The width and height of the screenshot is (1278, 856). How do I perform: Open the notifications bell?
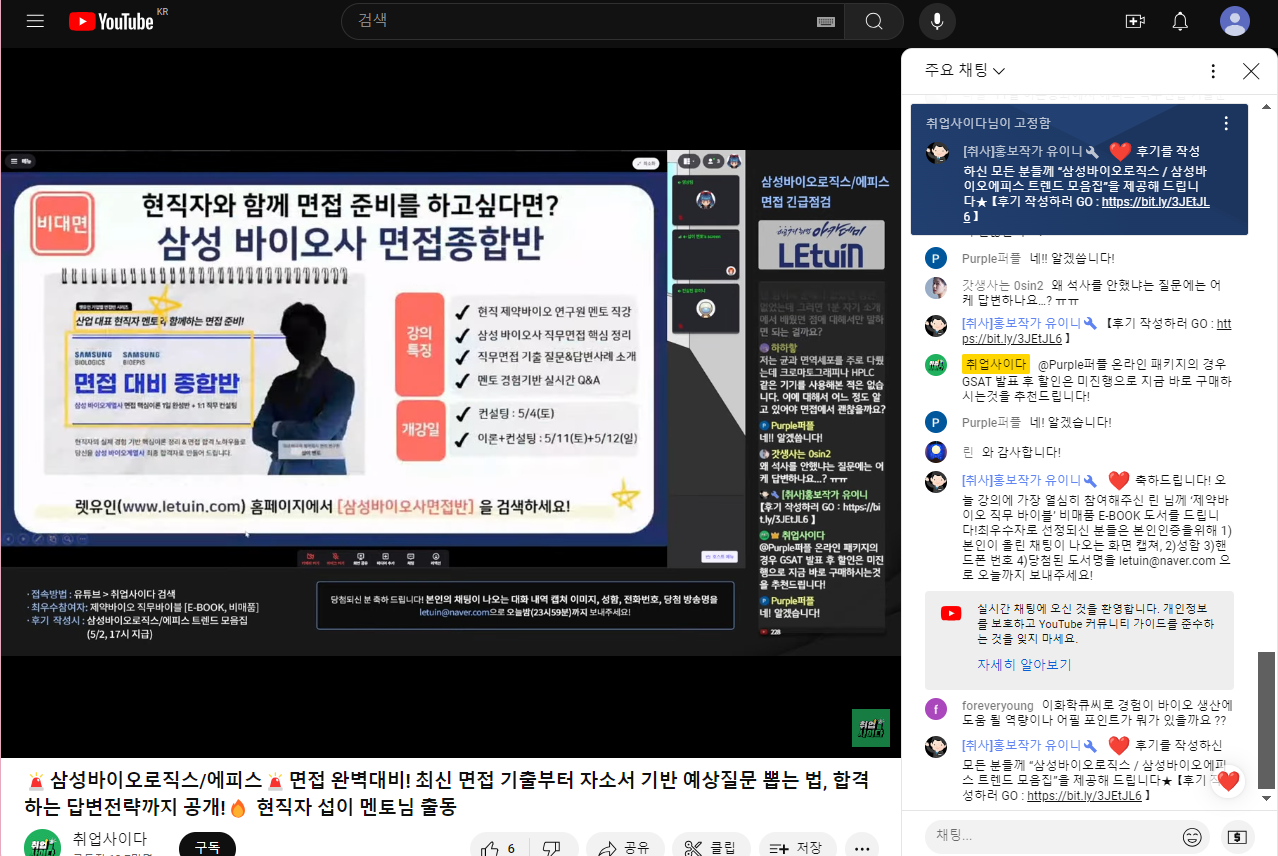click(1180, 21)
